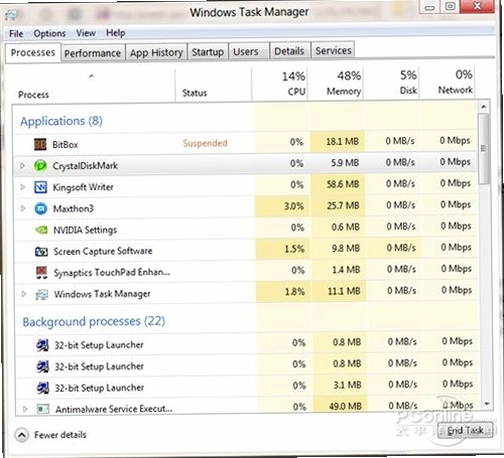504x458 pixels.
Task: Expand the Maxthon3 process group
Action: [23, 208]
